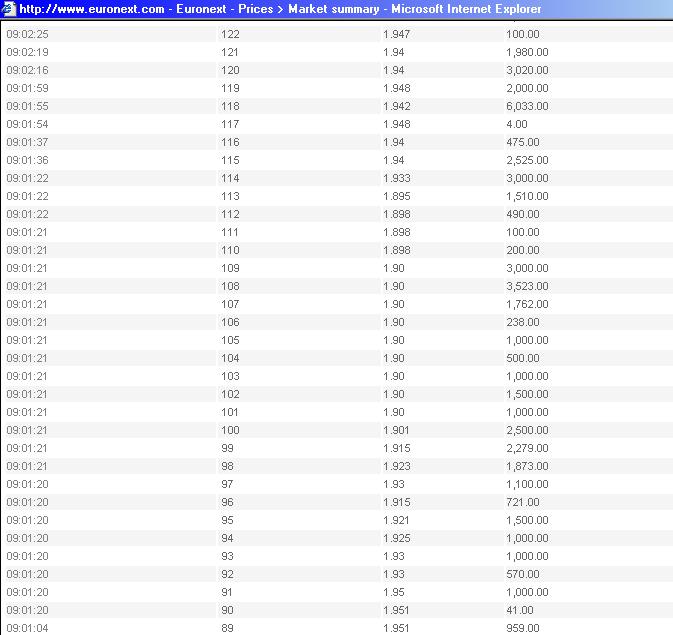This screenshot has height=635, width=673.
Task: Click the volume 200.00 in row 110
Action: [523, 251]
